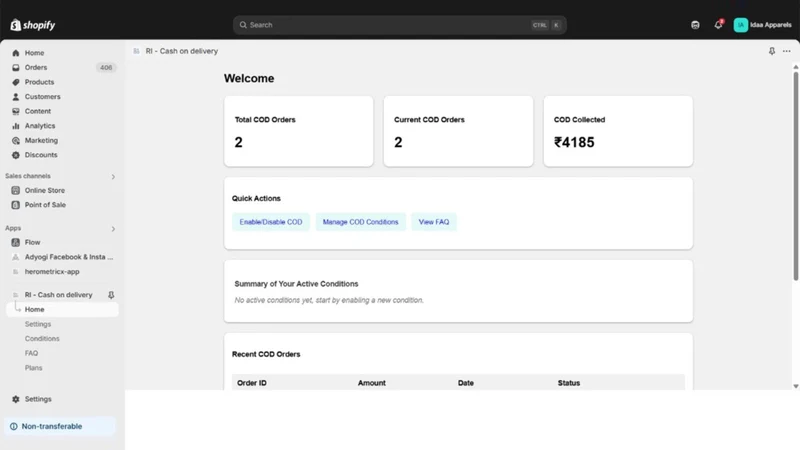This screenshot has height=450, width=800.
Task: Click the Adyogi Facebook & Insta app icon
Action: [16, 257]
